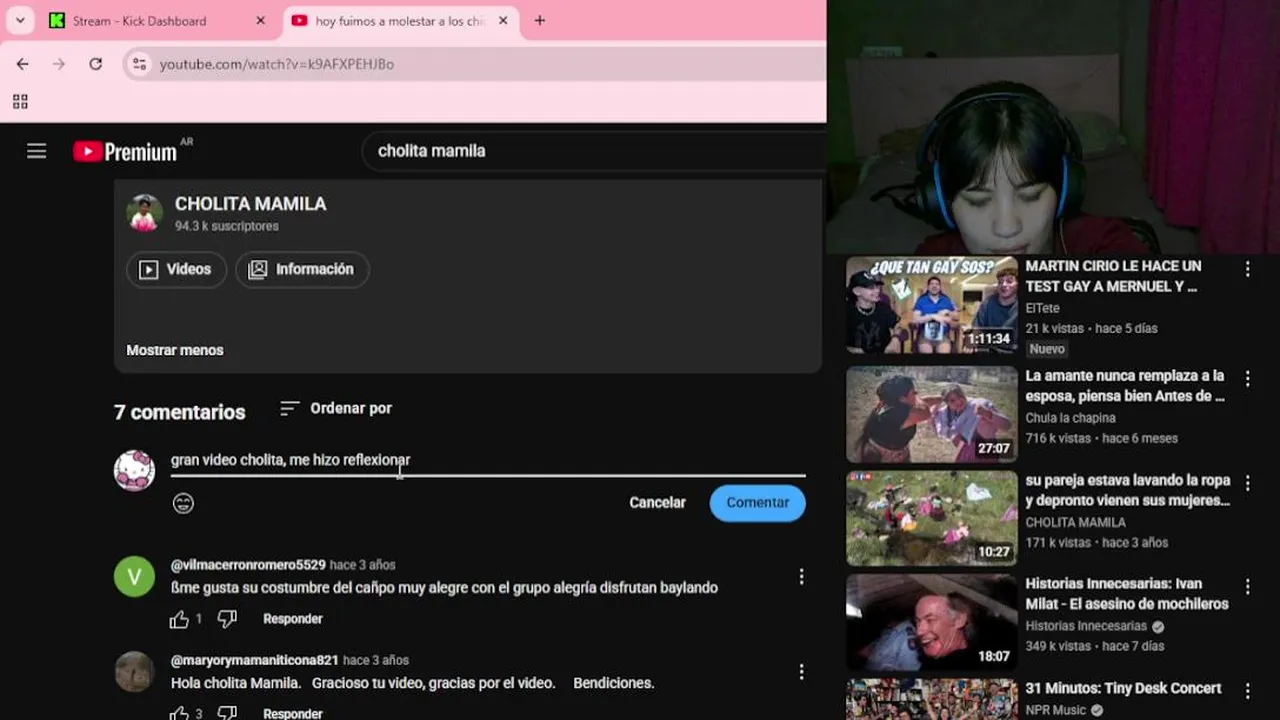Open more options for La amante video
This screenshot has height=720, width=1280.
click(x=1247, y=378)
